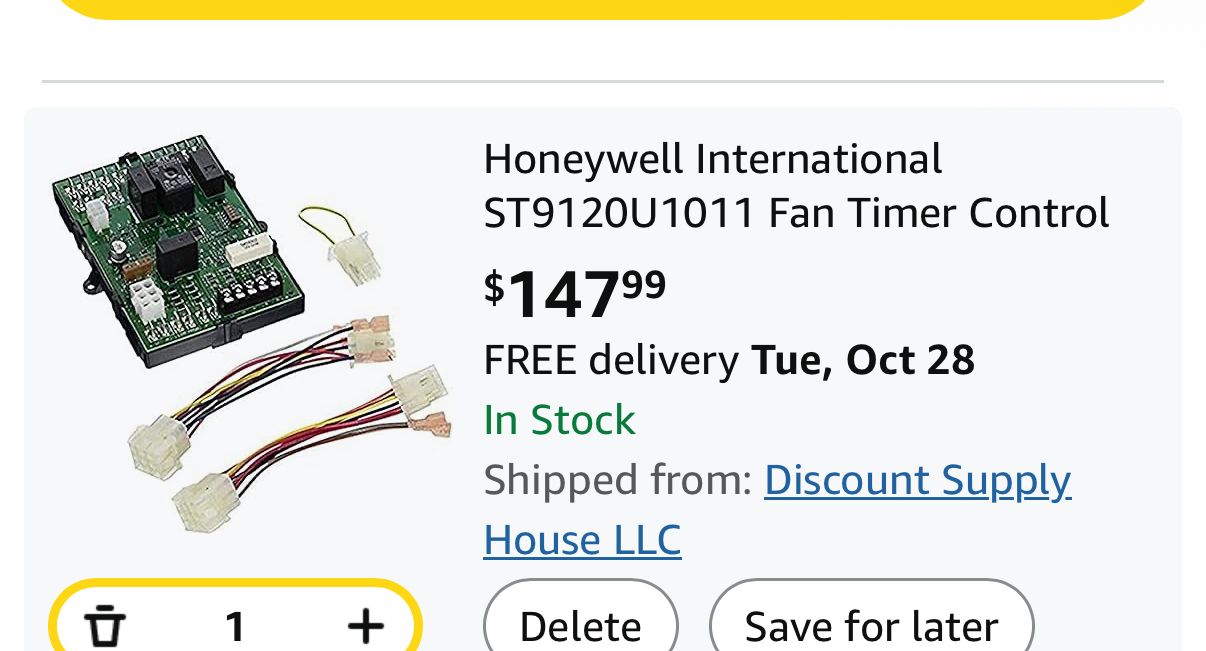Click the House LLC link text
This screenshot has height=651, width=1206.
click(x=582, y=540)
